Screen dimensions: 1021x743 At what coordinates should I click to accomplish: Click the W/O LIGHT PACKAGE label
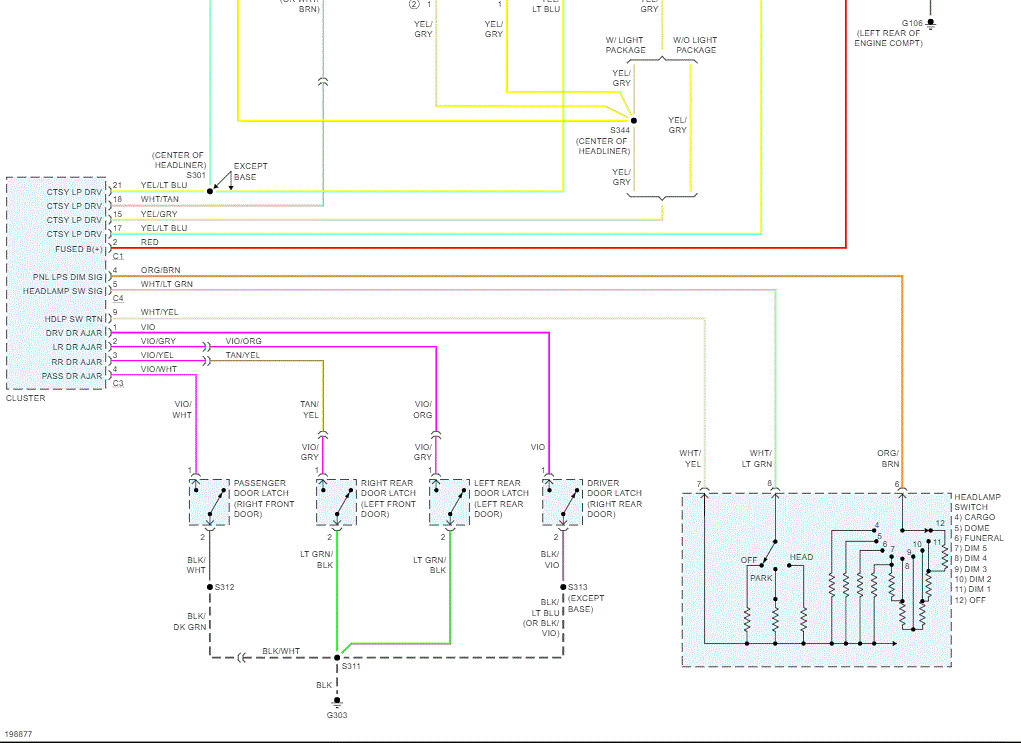[695, 45]
